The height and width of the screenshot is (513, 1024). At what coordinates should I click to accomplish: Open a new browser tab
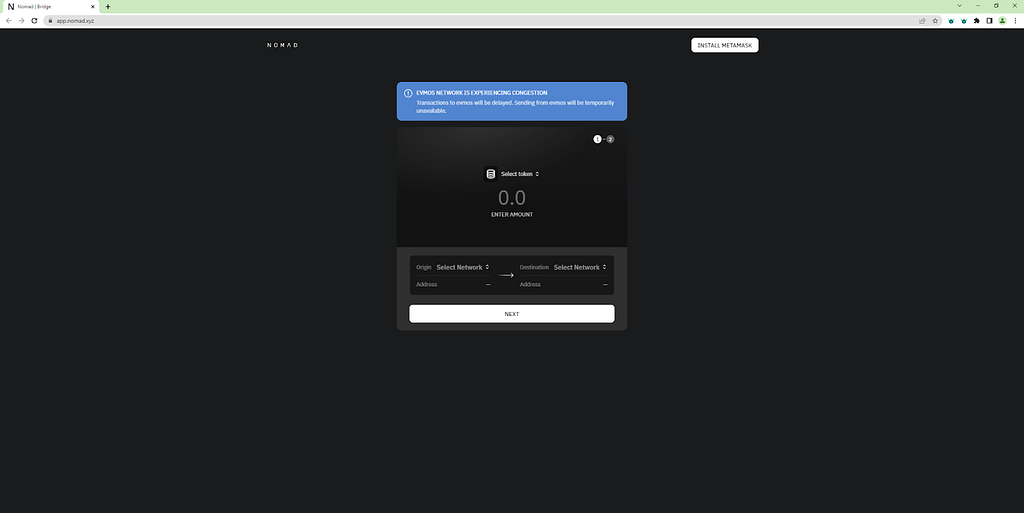coord(108,7)
